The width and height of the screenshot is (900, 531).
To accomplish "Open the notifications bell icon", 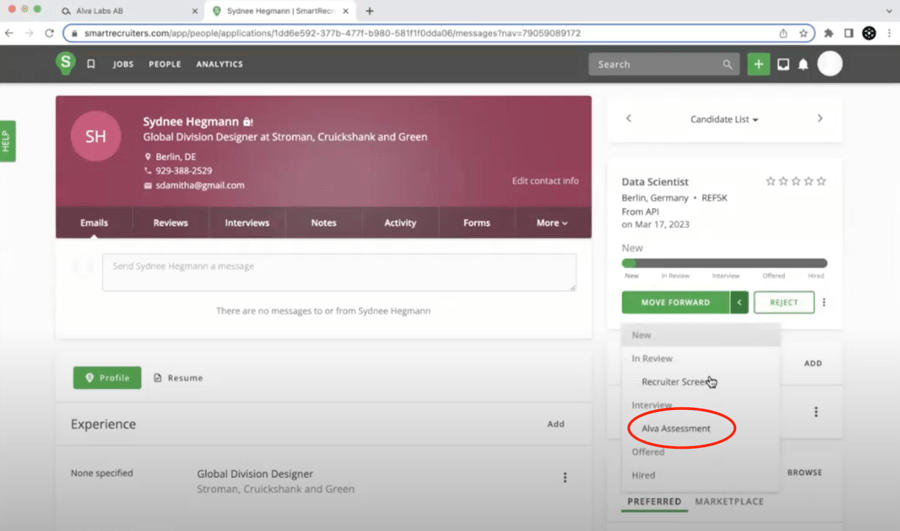I will [803, 64].
